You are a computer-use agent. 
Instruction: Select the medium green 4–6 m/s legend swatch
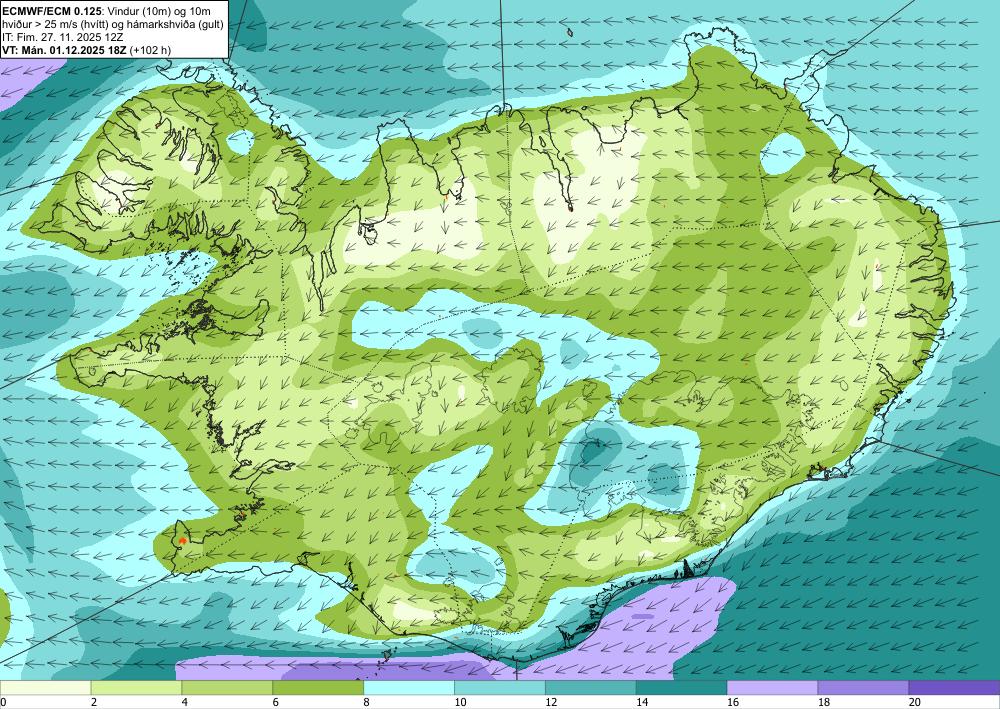click(x=227, y=688)
